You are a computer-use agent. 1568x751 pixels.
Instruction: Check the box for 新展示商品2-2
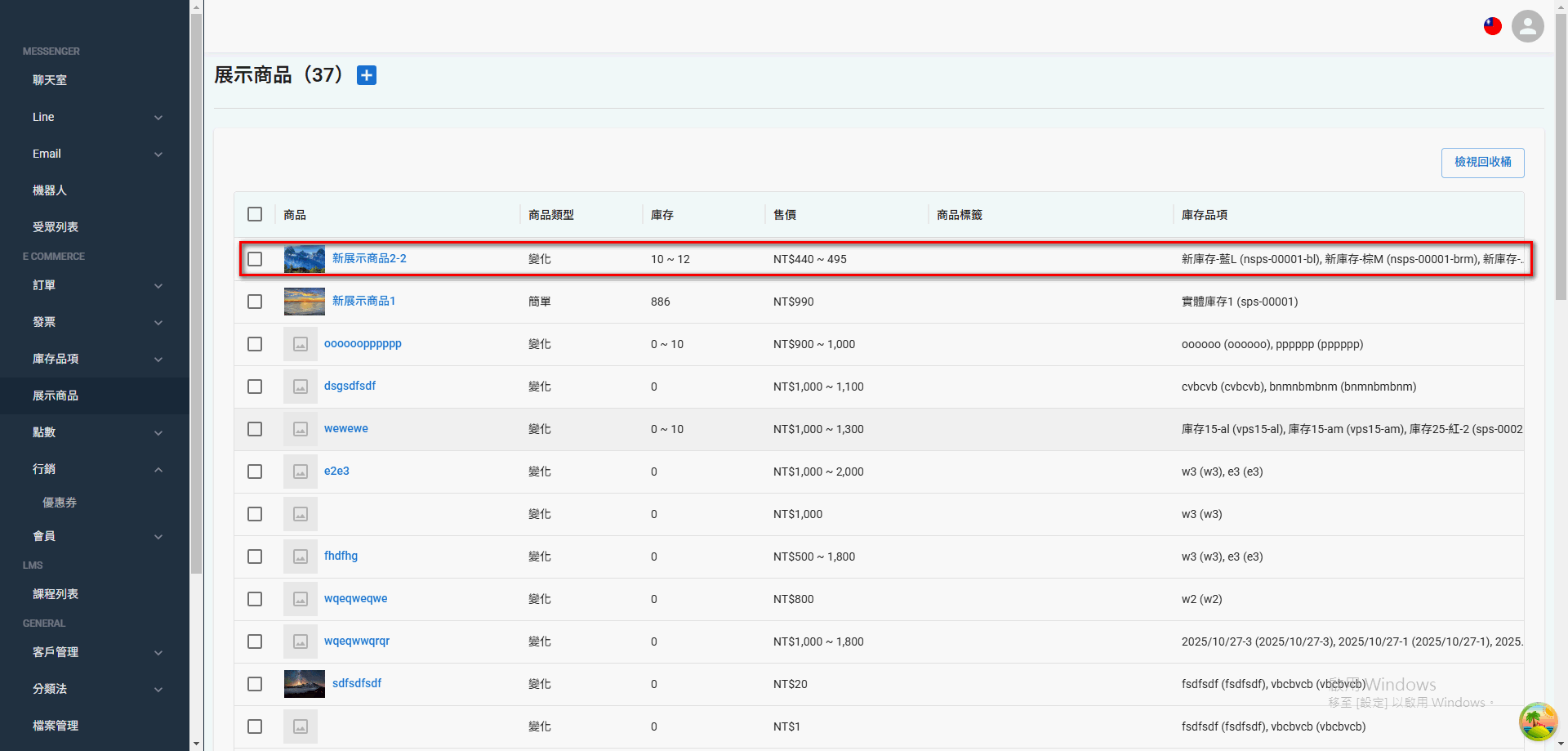[x=255, y=259]
